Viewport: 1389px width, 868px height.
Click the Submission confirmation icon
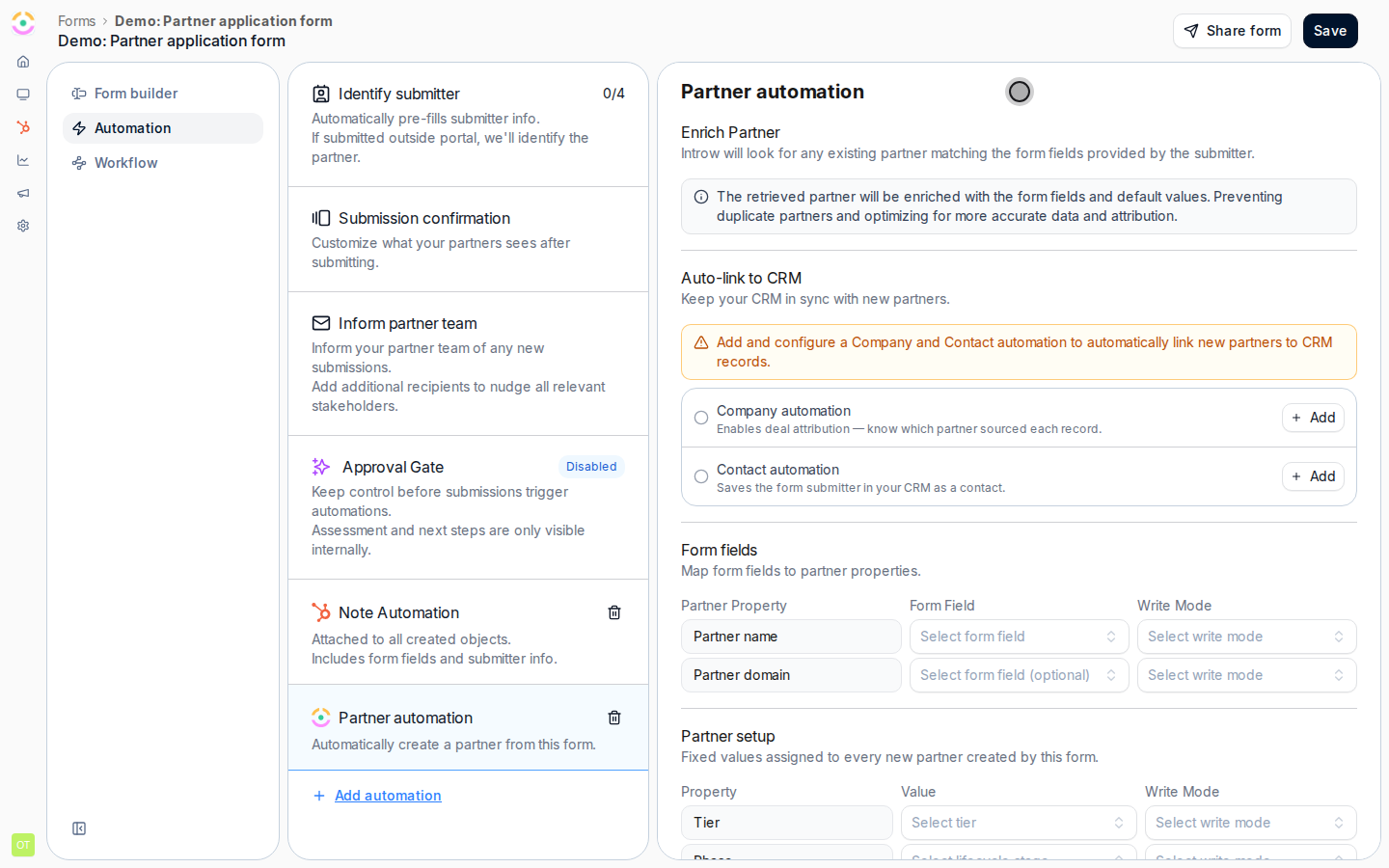(321, 218)
